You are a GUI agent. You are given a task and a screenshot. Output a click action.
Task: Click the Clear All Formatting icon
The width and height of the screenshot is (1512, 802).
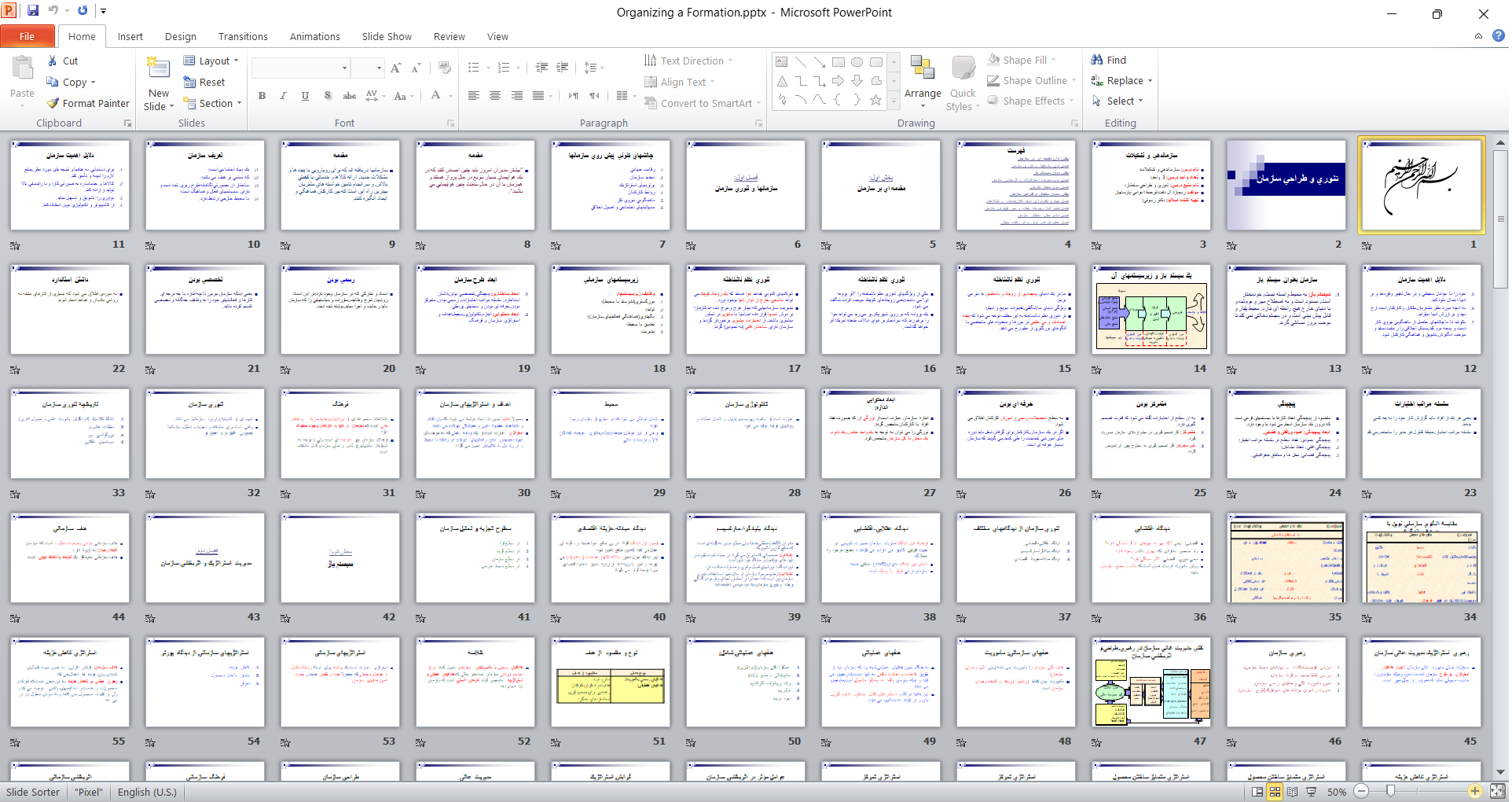(x=445, y=68)
